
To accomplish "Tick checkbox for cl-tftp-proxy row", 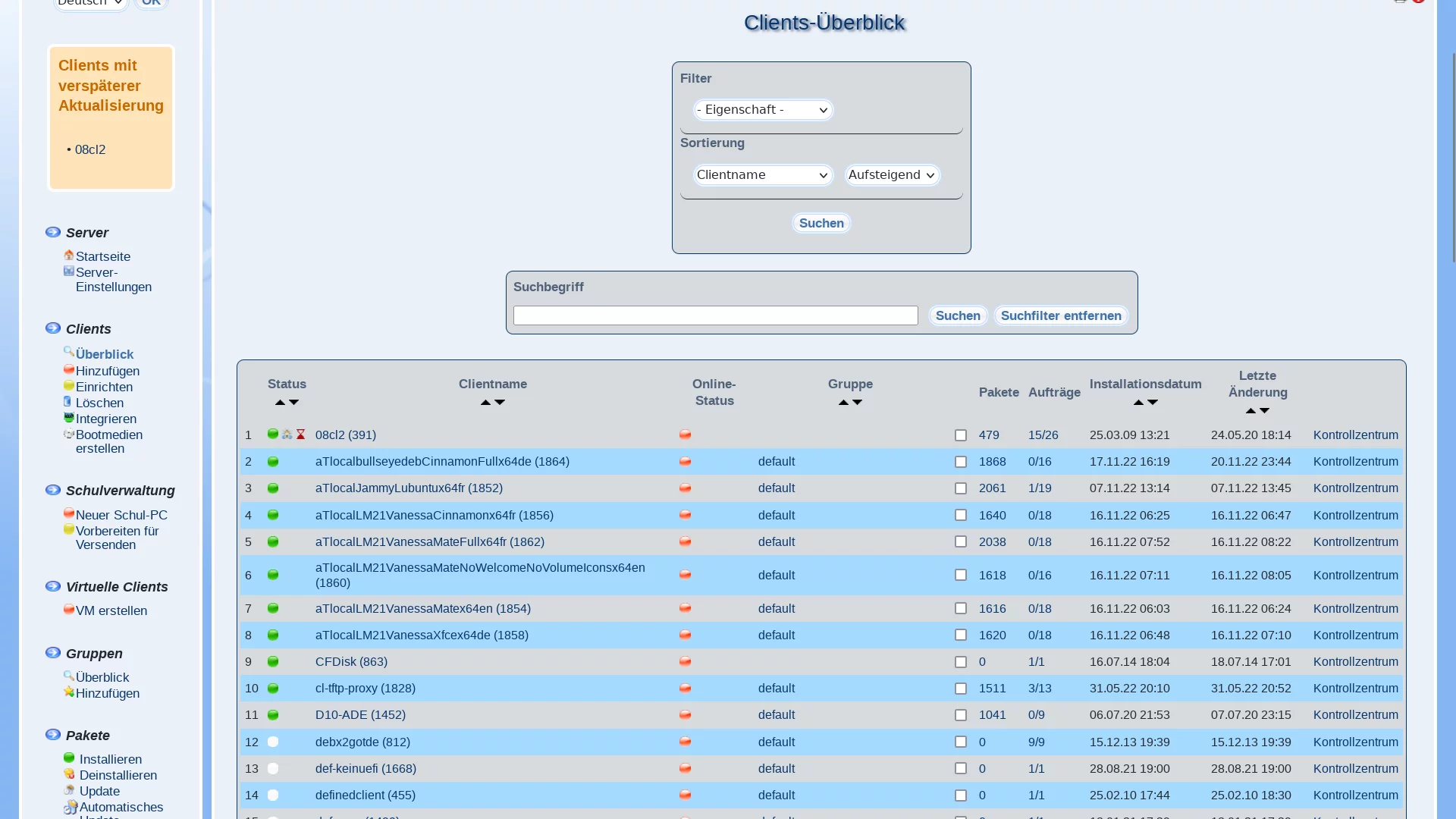I will click(961, 689).
